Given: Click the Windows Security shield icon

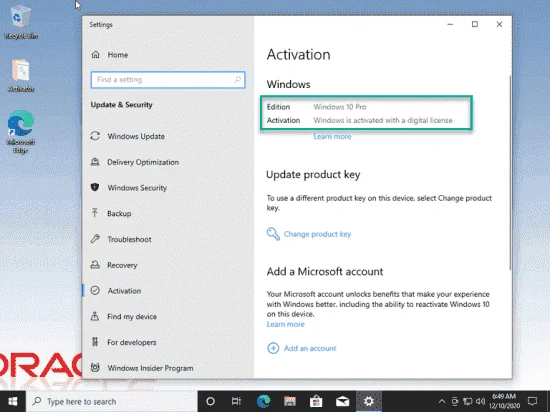Looking at the screenshot, I should (x=95, y=187).
